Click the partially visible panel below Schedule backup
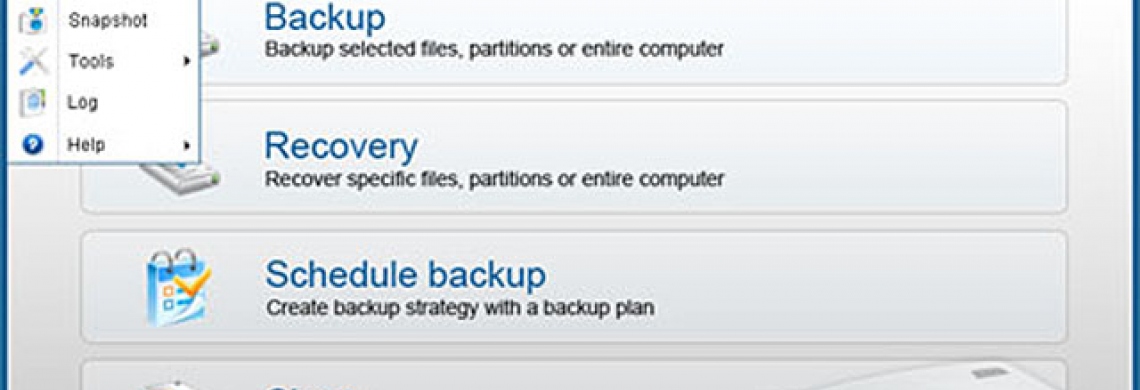Viewport: 1140px width, 390px height. (x=574, y=375)
